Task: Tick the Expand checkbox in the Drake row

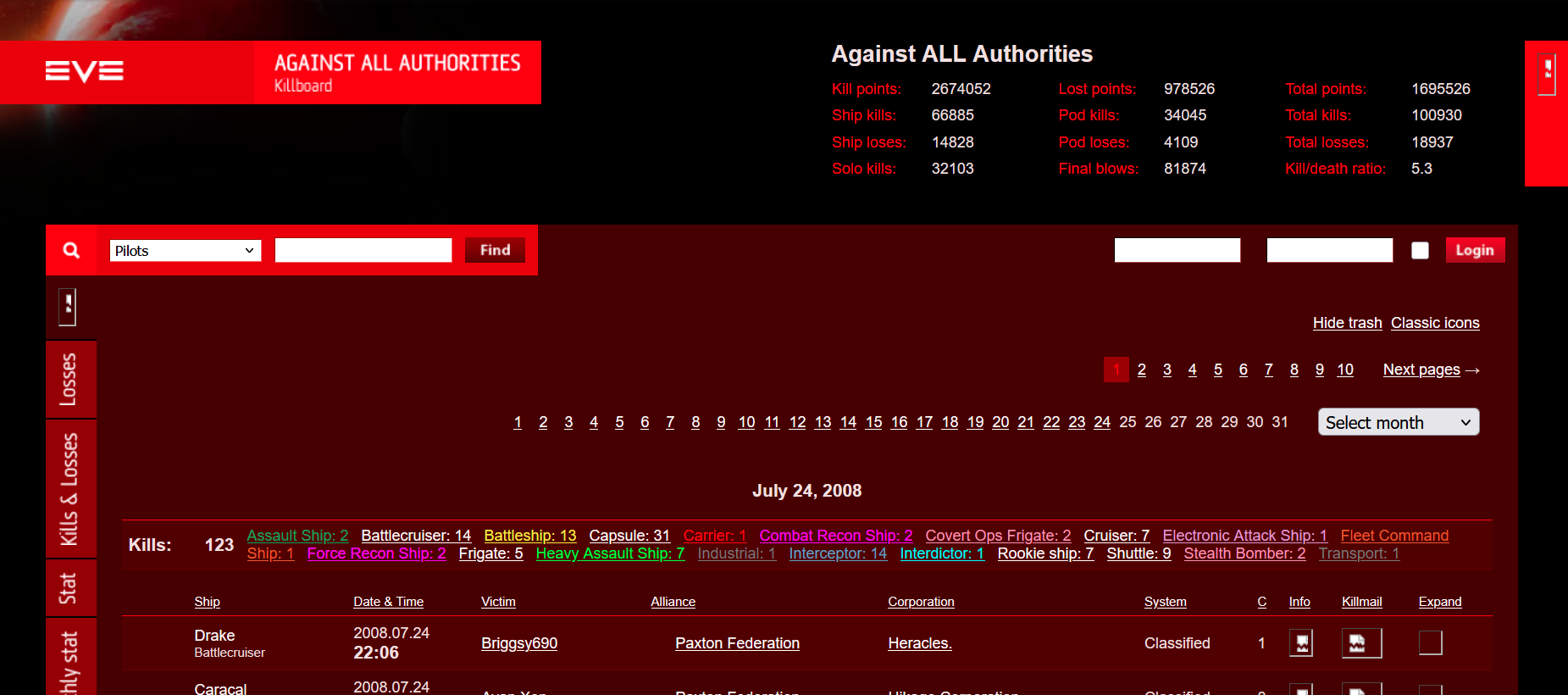Action: tap(1430, 643)
